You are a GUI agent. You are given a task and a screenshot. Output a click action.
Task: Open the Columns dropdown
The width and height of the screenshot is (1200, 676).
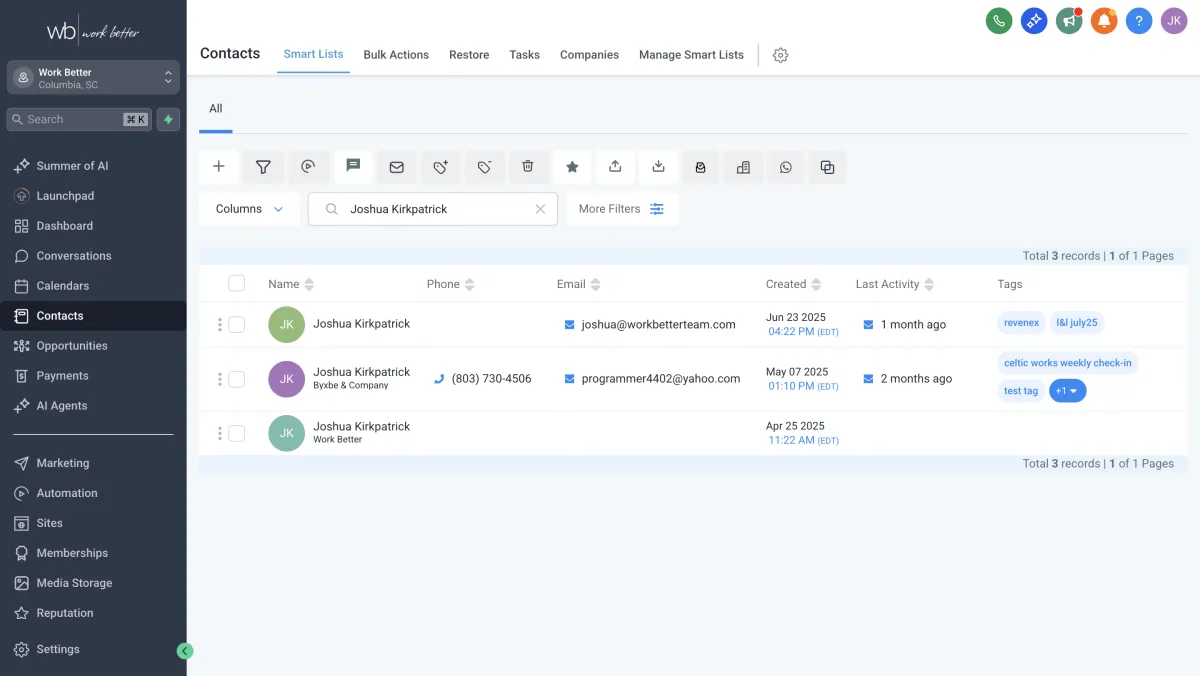(249, 209)
